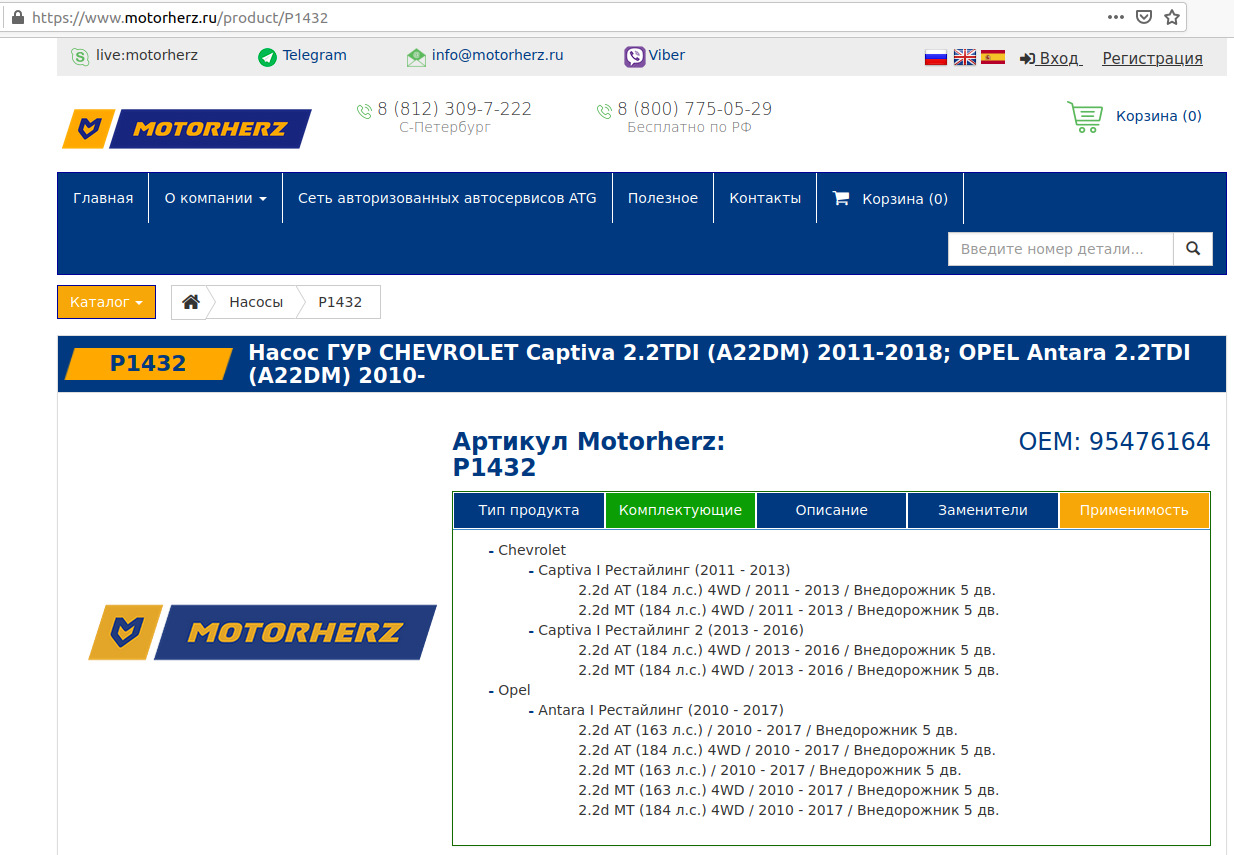Image resolution: width=1234 pixels, height=855 pixels.
Task: Expand the О компании dropdown
Action: click(x=215, y=197)
